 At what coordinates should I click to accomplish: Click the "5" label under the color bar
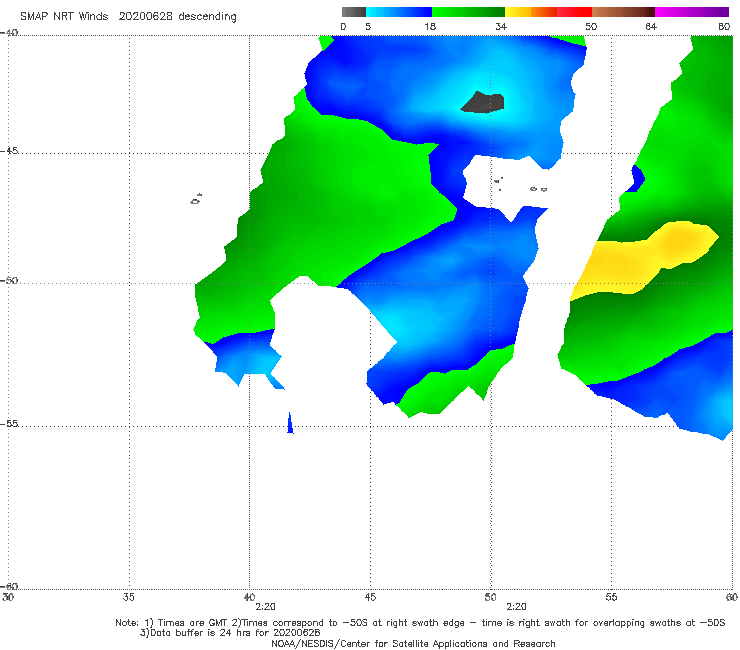tap(368, 26)
